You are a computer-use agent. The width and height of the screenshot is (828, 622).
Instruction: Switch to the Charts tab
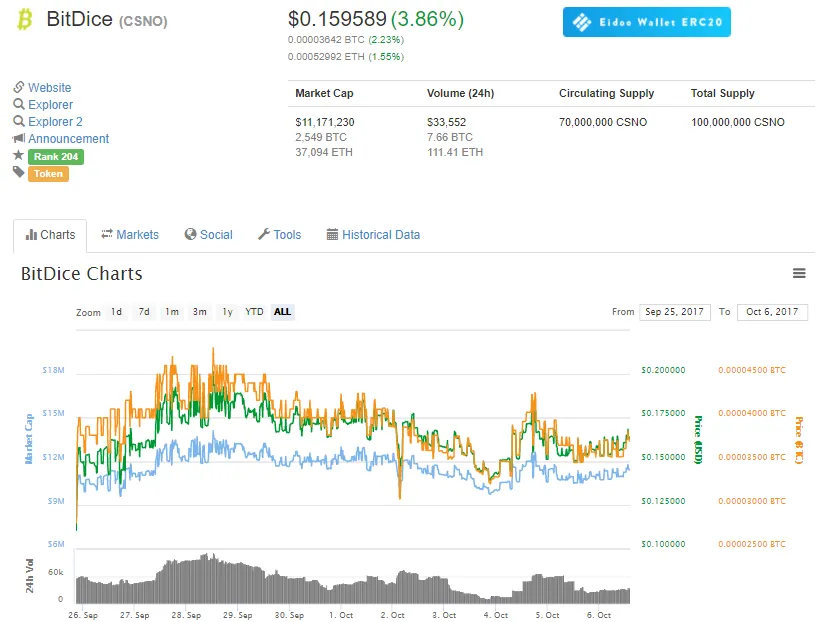(x=50, y=235)
